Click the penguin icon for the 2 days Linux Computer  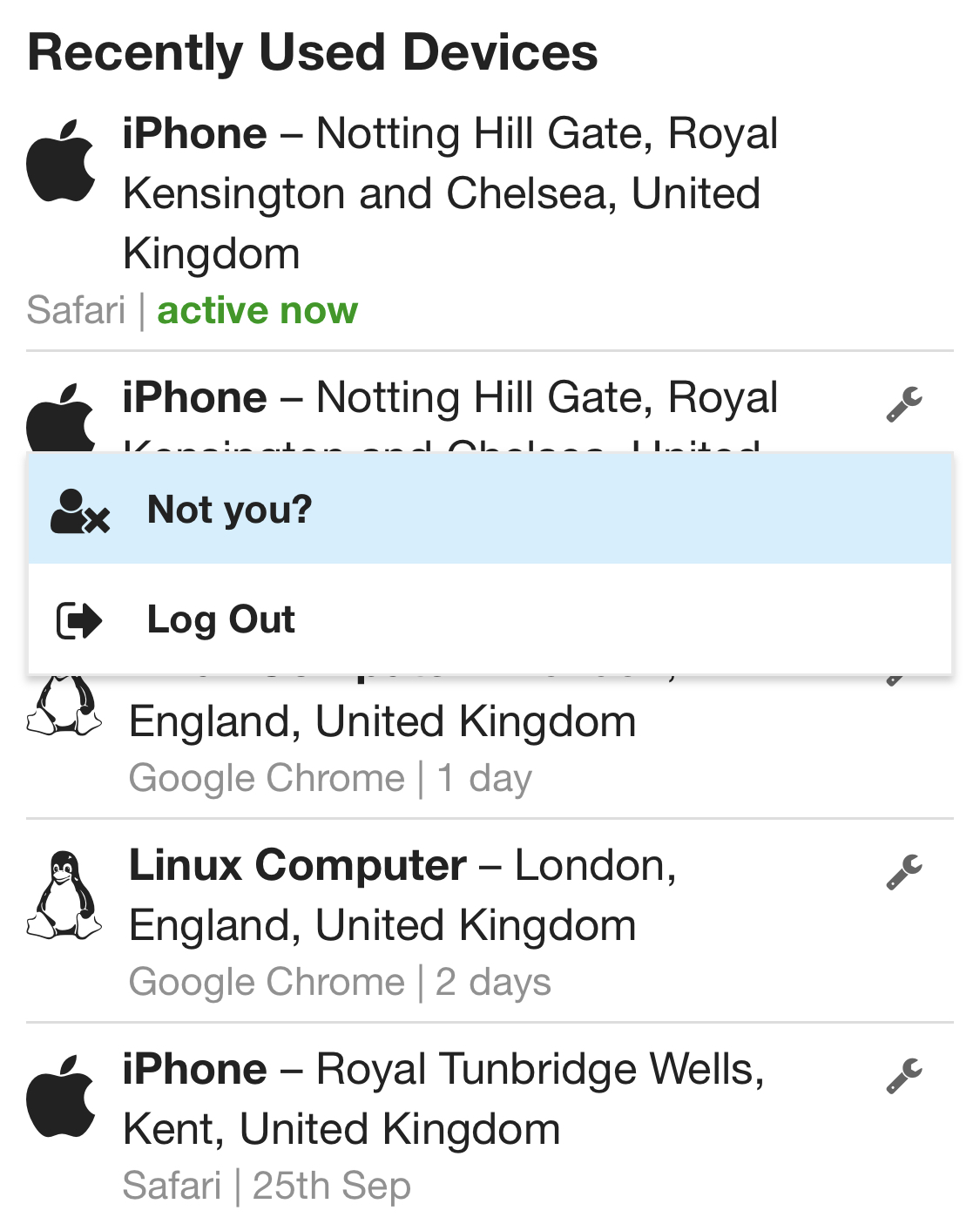click(64, 896)
